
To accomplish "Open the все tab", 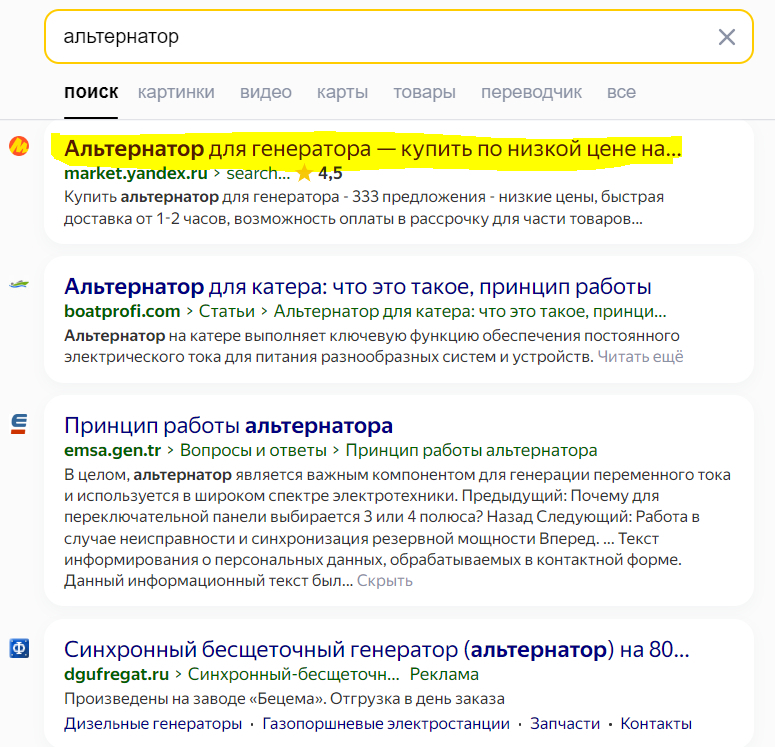I will (621, 92).
